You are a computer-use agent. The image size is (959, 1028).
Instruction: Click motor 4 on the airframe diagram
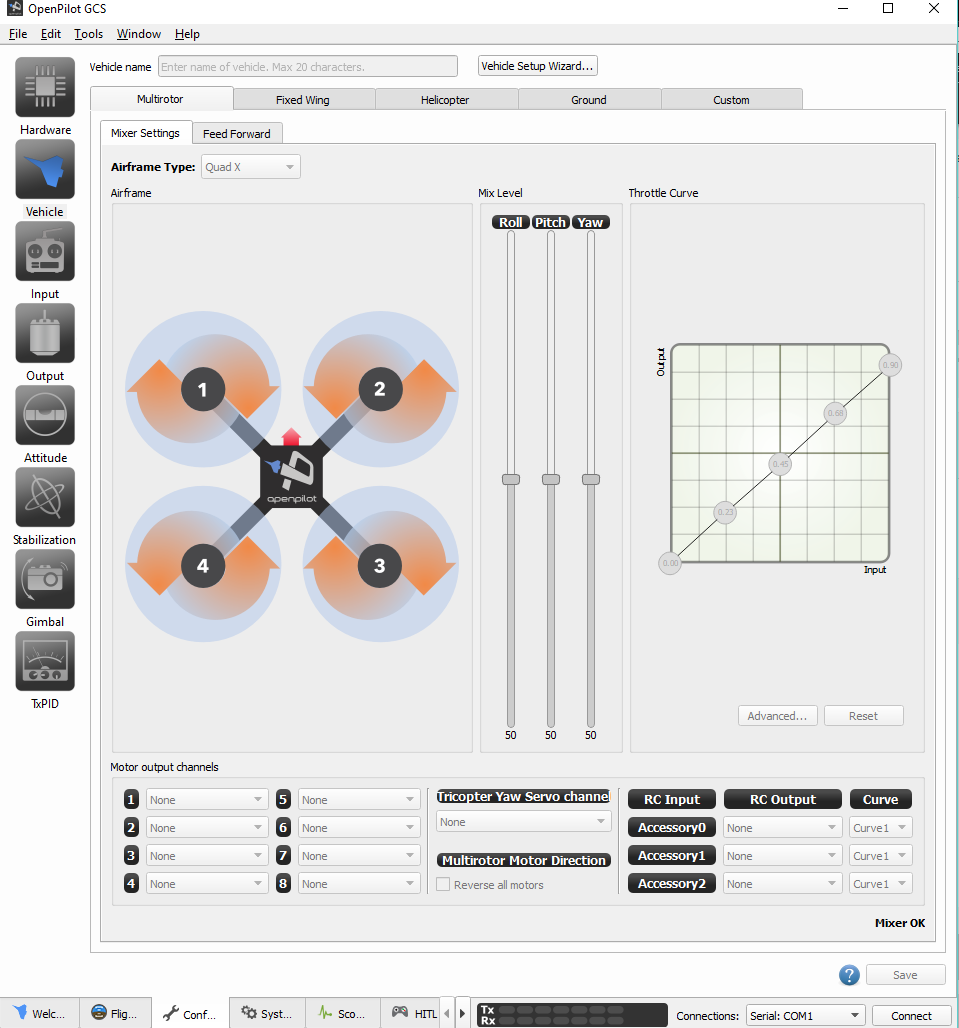pos(203,566)
